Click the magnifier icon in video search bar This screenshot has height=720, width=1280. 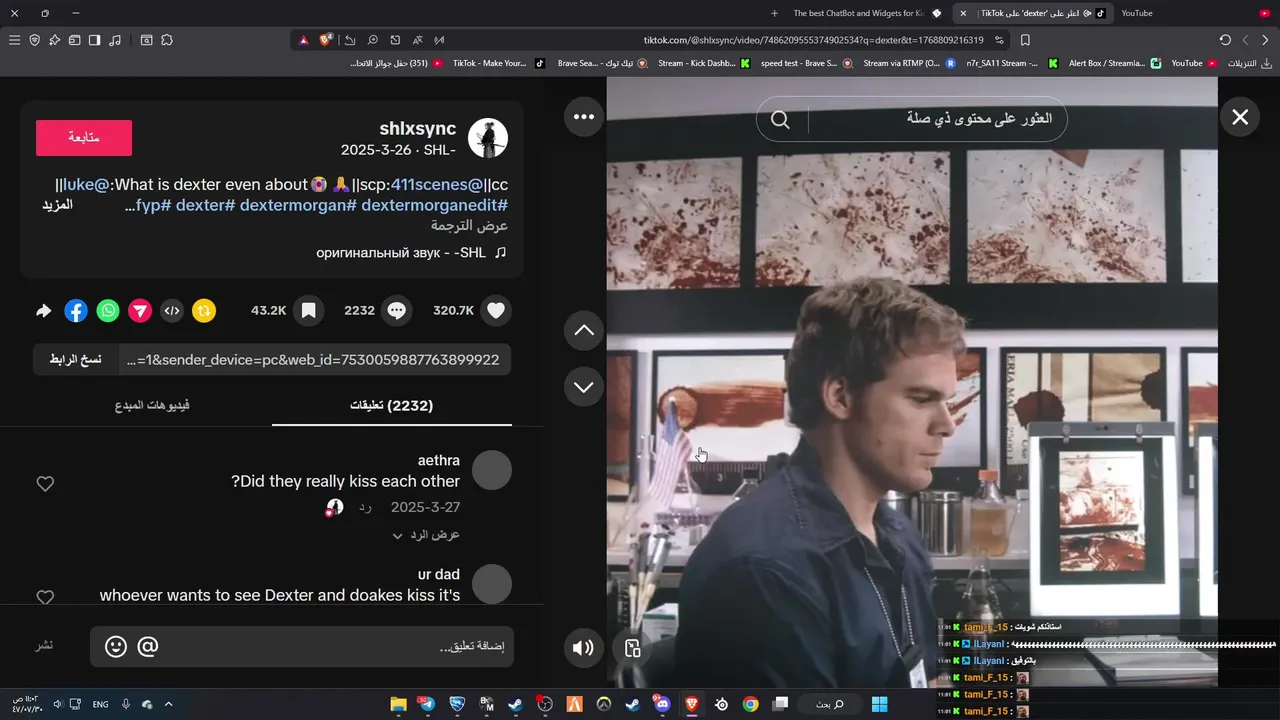coord(780,120)
